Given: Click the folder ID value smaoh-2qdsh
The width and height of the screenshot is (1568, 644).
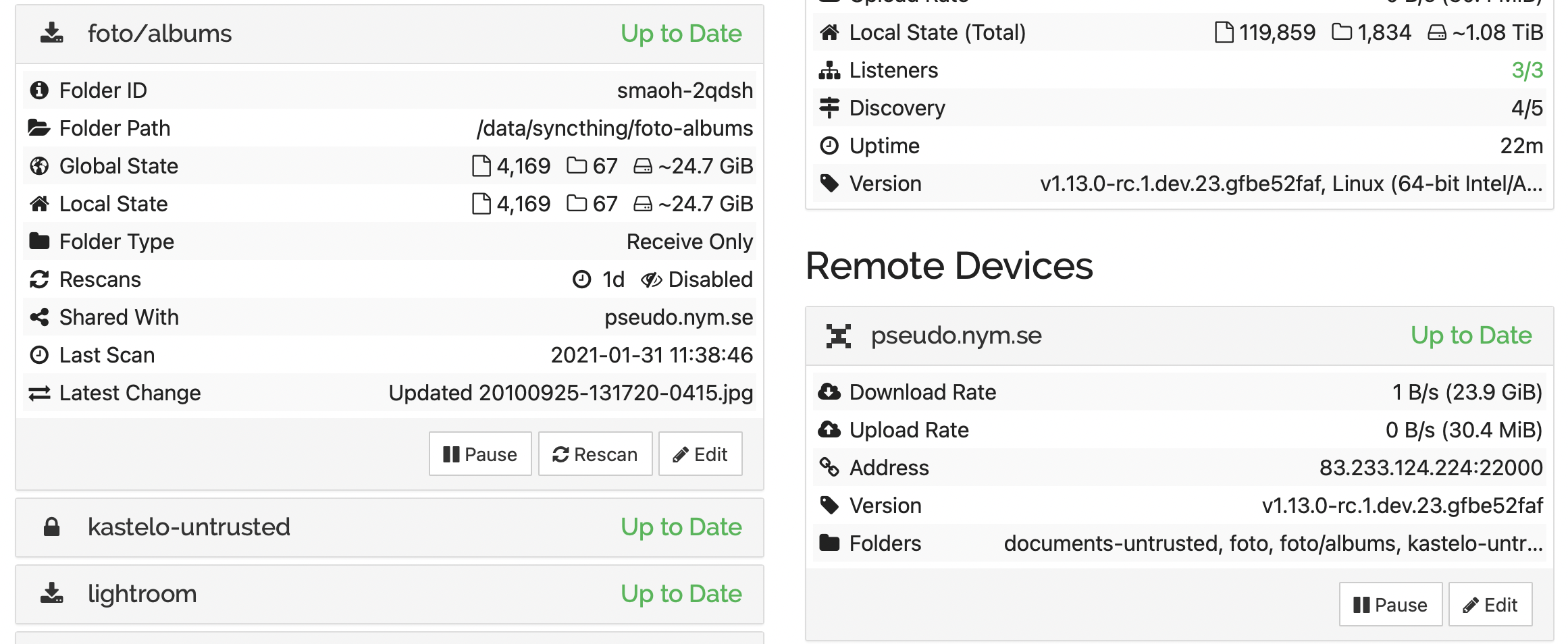Looking at the screenshot, I should click(x=685, y=90).
